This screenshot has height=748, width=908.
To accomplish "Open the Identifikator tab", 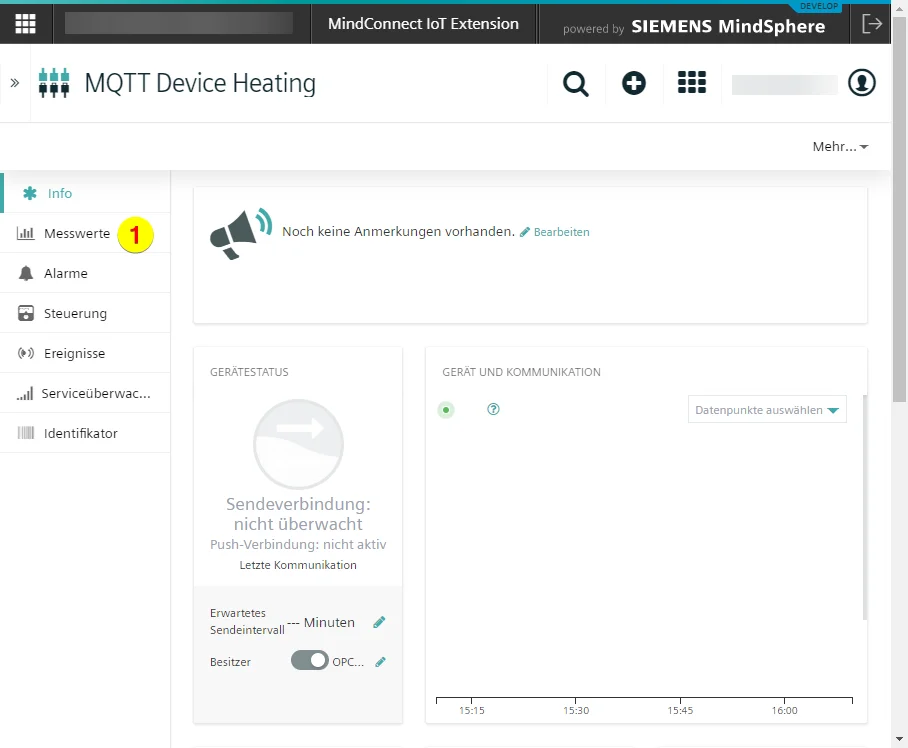I will coord(86,433).
